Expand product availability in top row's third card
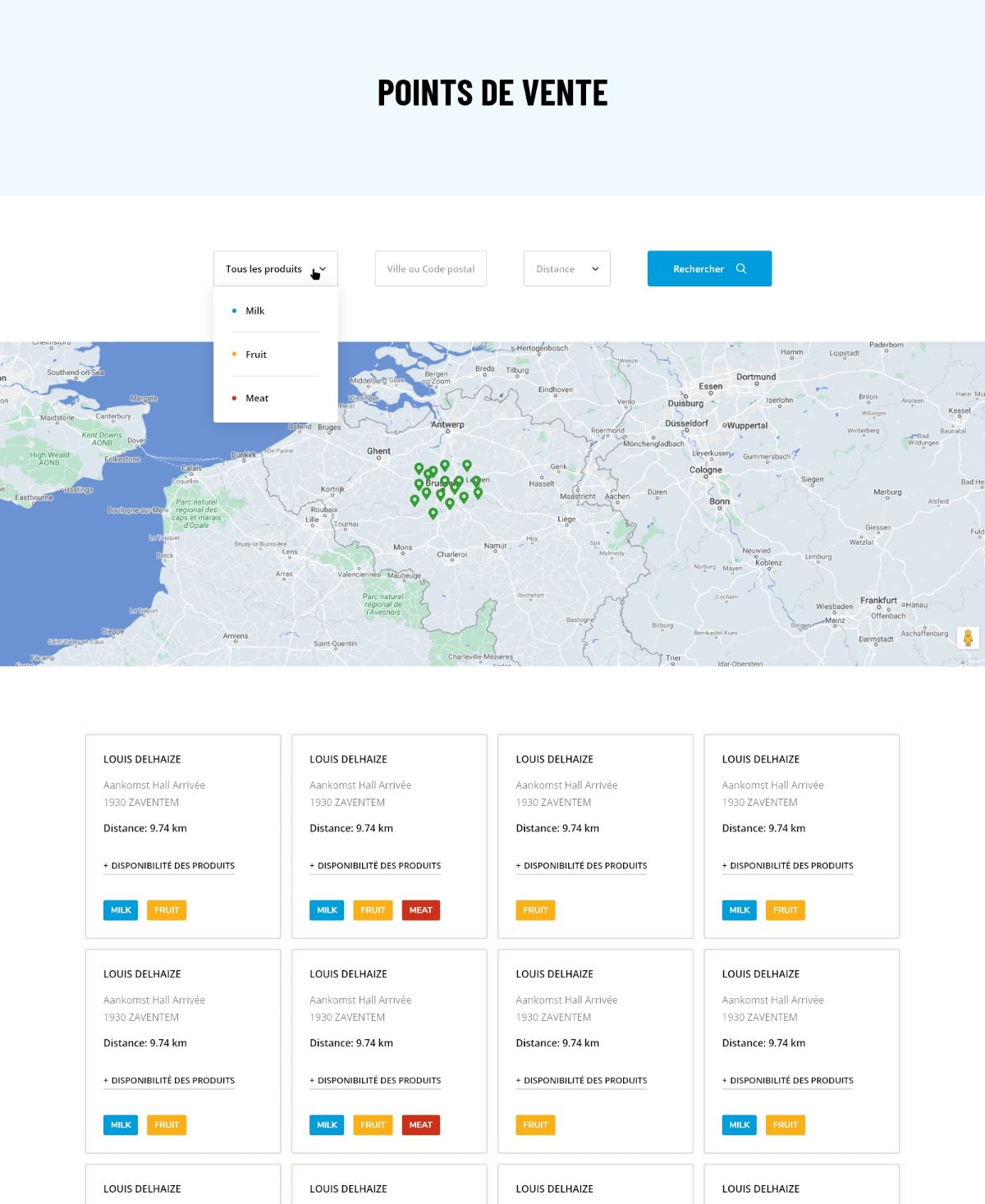This screenshot has width=985, height=1204. [581, 866]
